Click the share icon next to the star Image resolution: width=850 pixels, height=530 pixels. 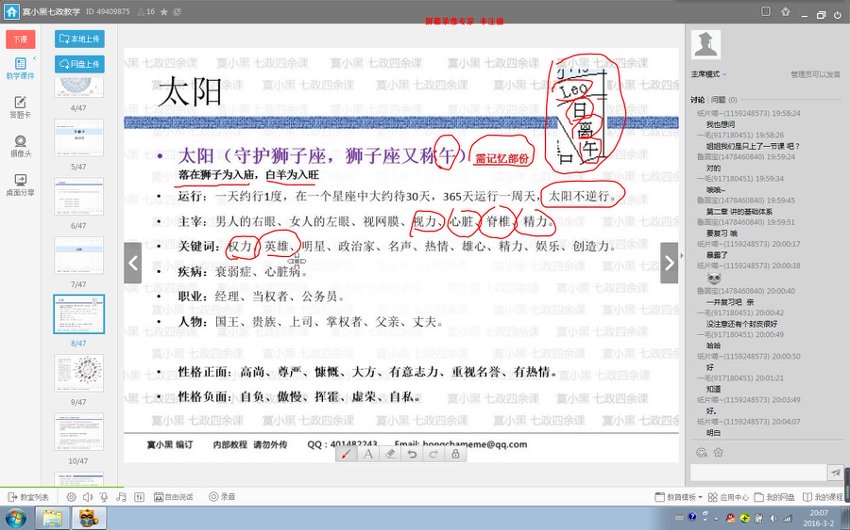(177, 11)
